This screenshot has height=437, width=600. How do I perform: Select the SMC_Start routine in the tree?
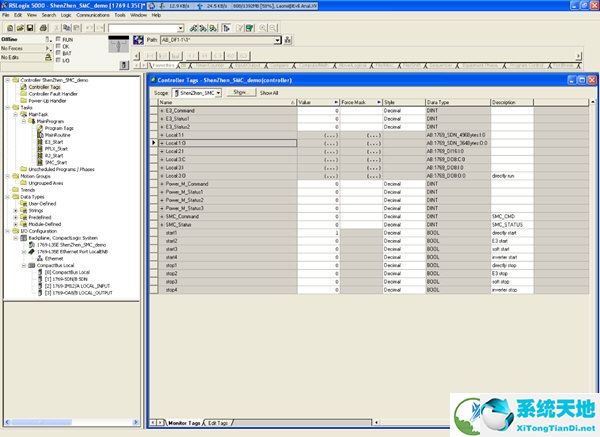click(56, 163)
